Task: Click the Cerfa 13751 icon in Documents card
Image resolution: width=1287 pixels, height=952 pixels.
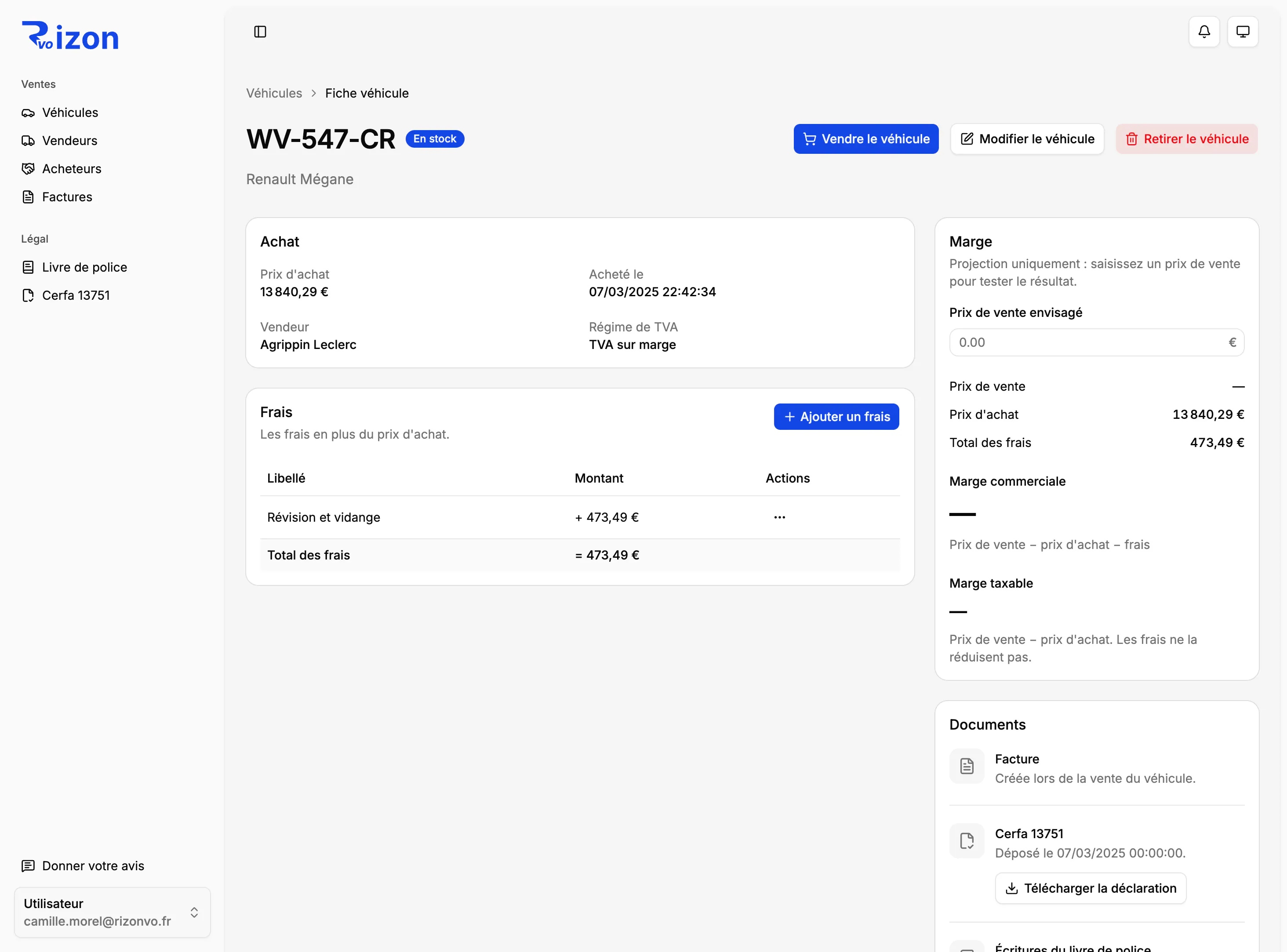Action: pos(967,841)
